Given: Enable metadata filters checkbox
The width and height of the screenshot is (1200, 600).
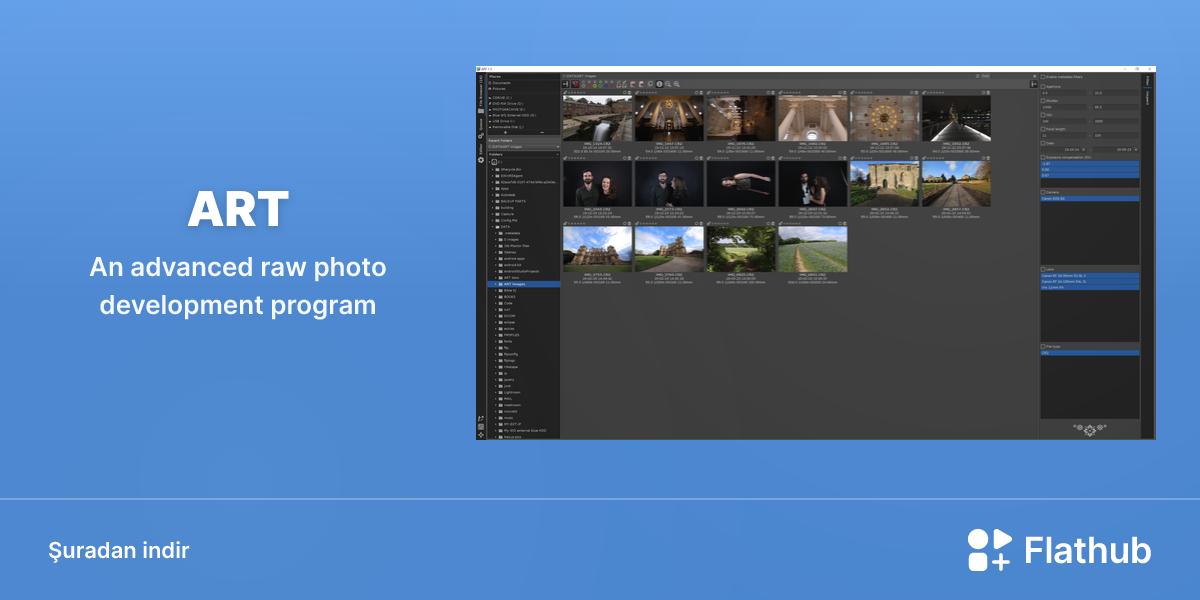Looking at the screenshot, I should [1043, 77].
